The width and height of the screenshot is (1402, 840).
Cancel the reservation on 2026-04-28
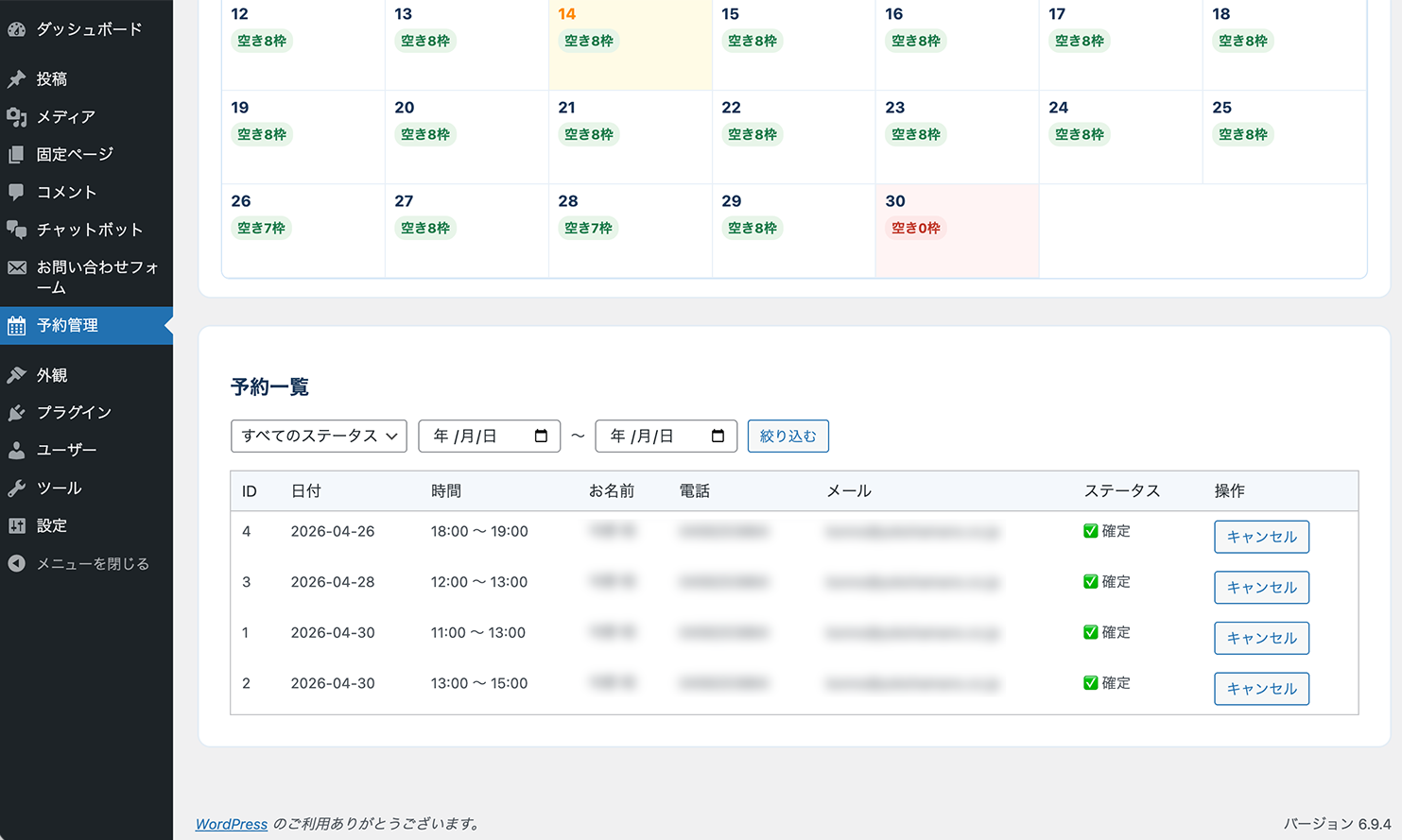[1261, 588]
